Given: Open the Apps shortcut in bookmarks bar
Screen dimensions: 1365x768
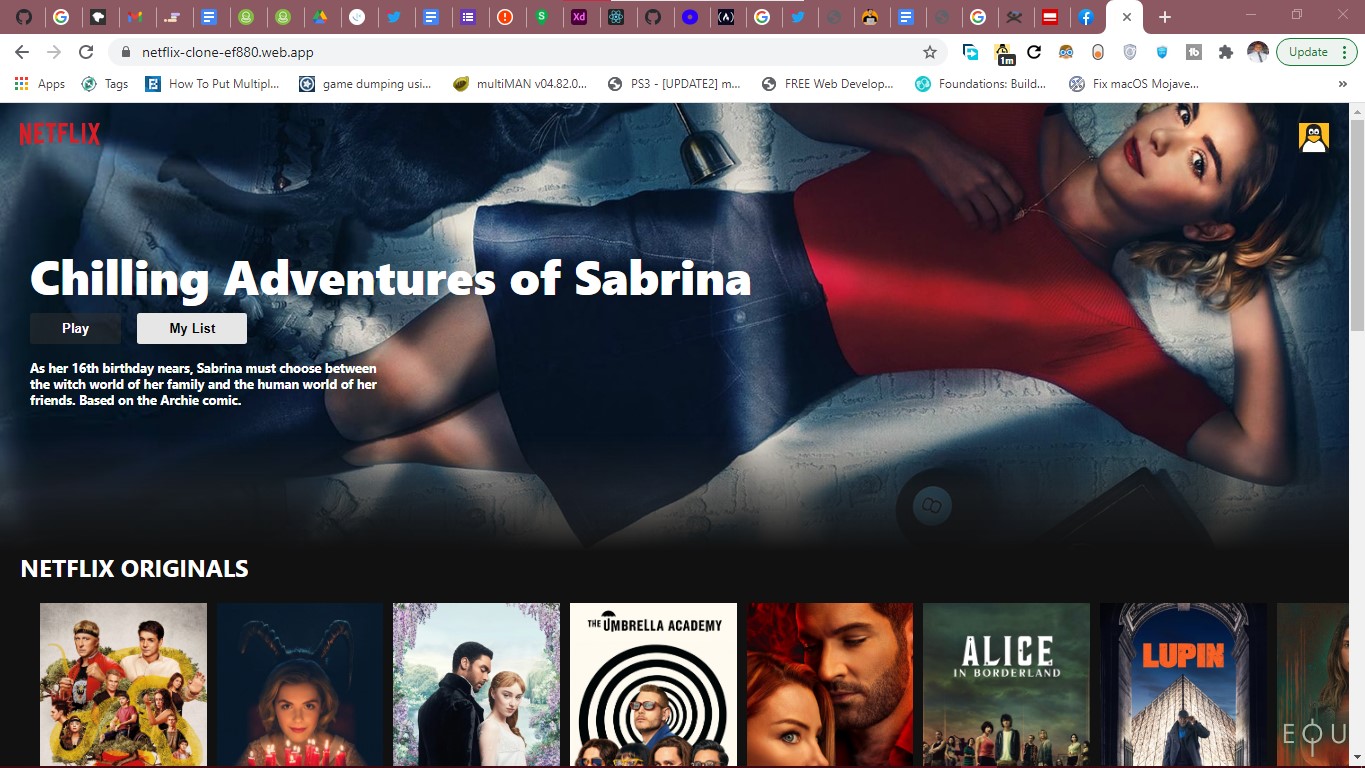Looking at the screenshot, I should point(40,84).
